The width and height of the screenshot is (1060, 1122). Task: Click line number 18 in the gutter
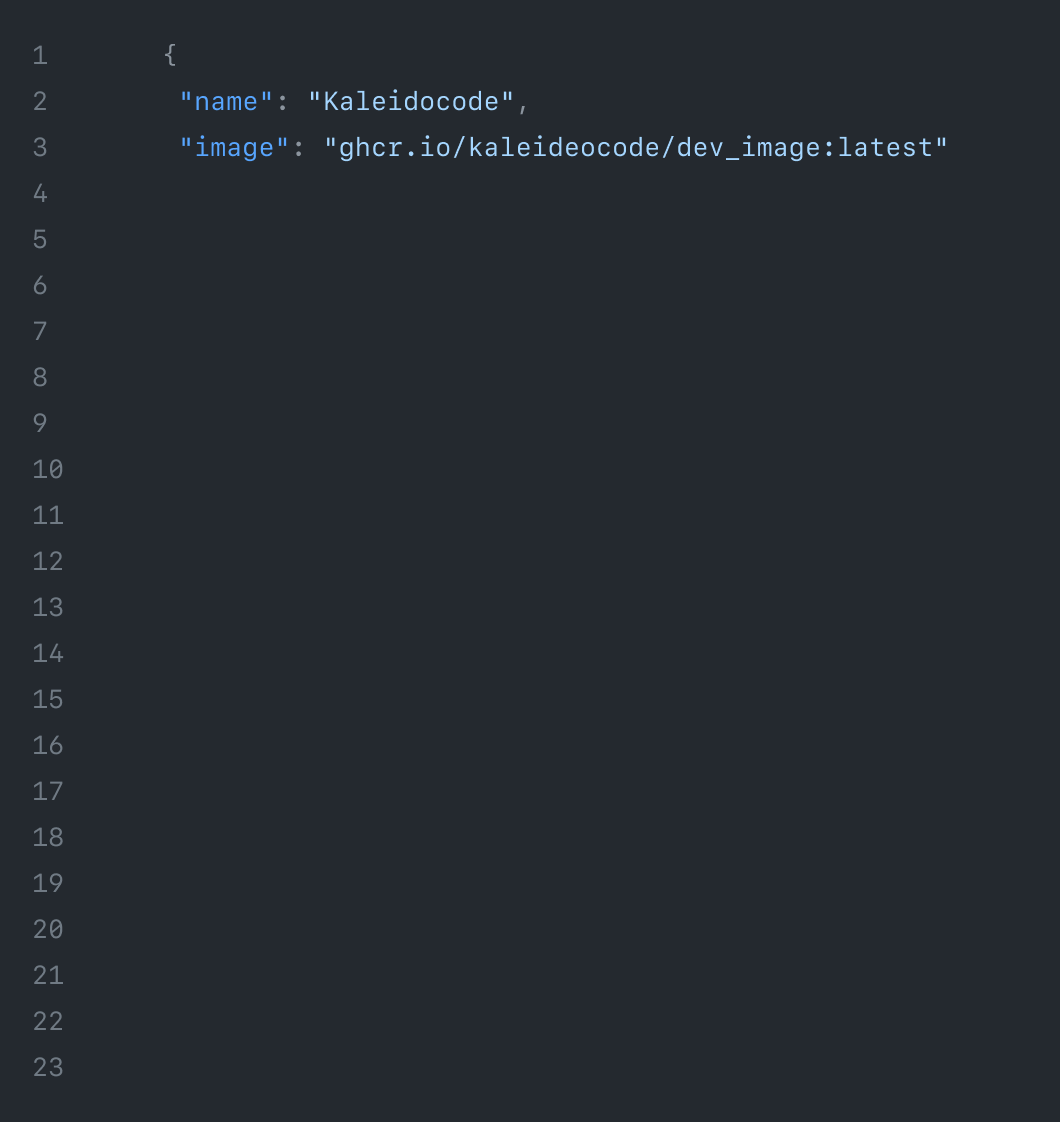click(48, 837)
